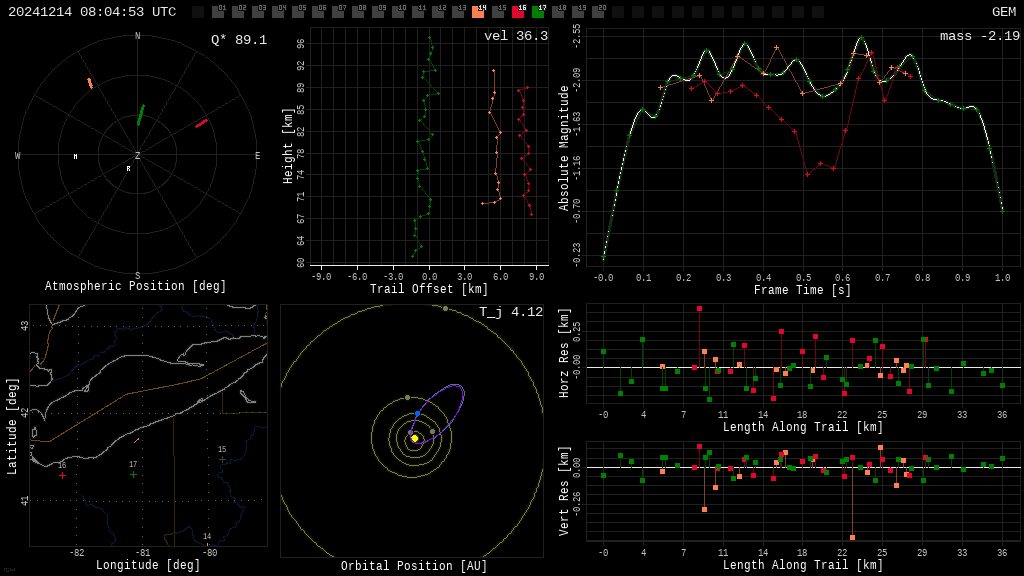The image size is (1024, 576).
Task: Click the Vert Res [km] axis label
Action: click(x=564, y=491)
